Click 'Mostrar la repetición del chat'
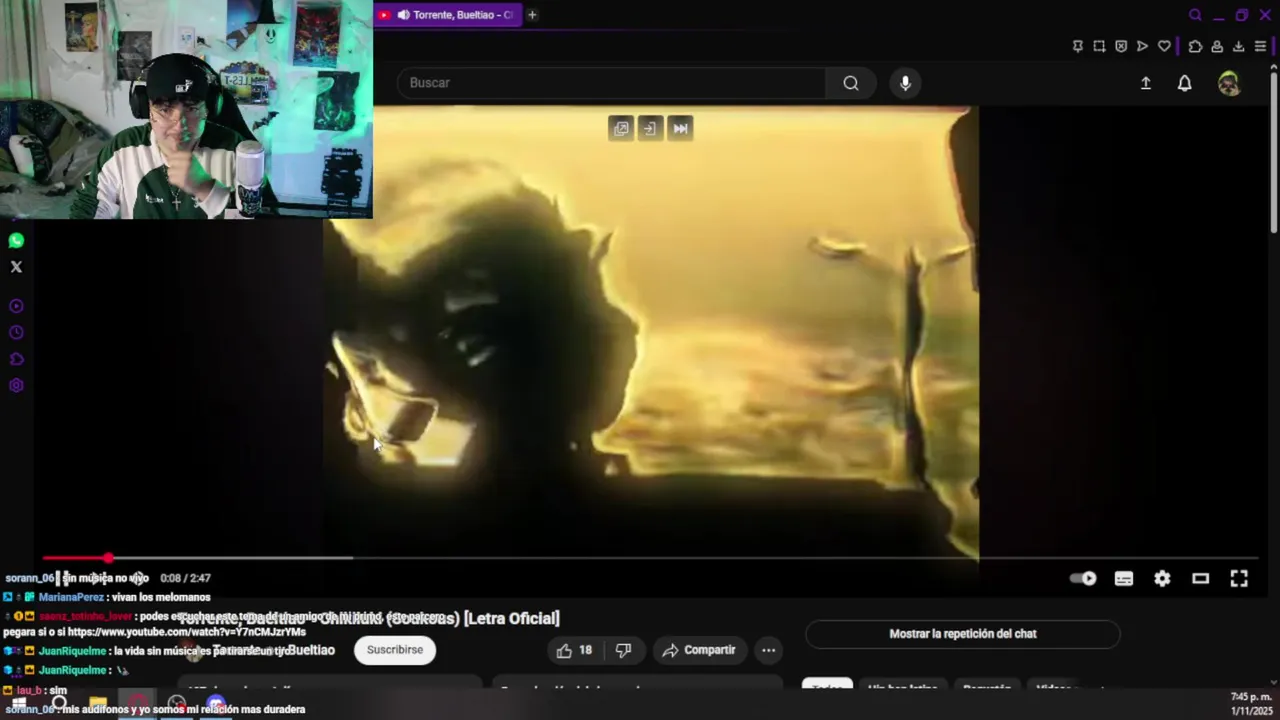Screen dimensions: 1280x720 (963, 634)
